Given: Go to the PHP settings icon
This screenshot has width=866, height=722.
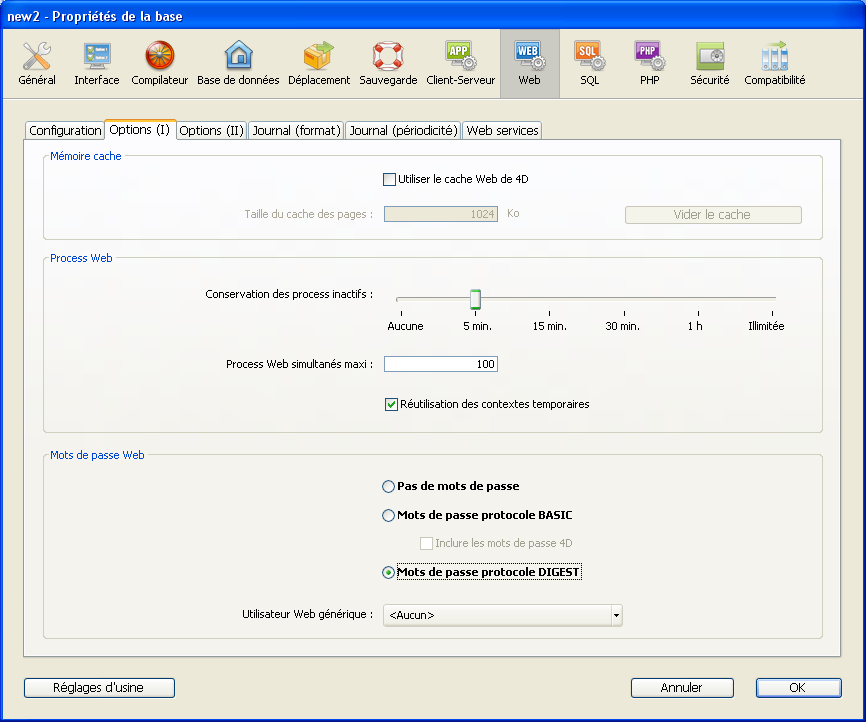Looking at the screenshot, I should (649, 62).
